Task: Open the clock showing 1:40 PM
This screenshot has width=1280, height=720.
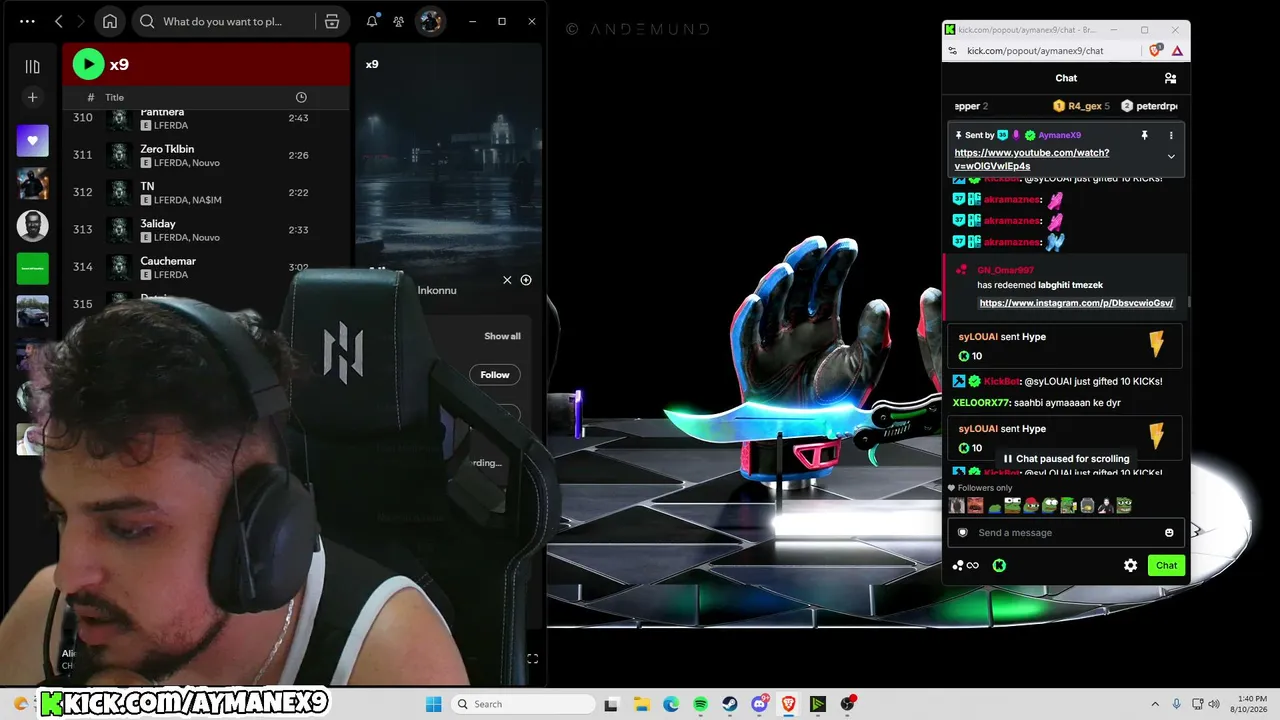Action: 1247,704
